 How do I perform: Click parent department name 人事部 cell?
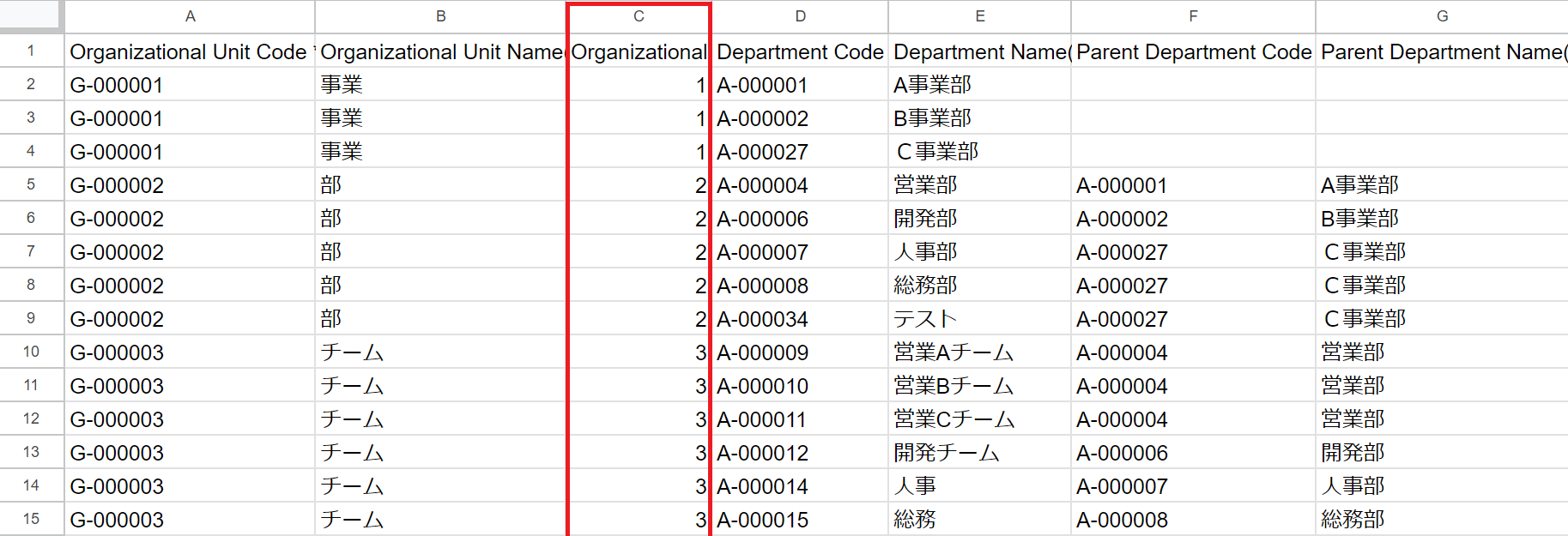[1442, 486]
